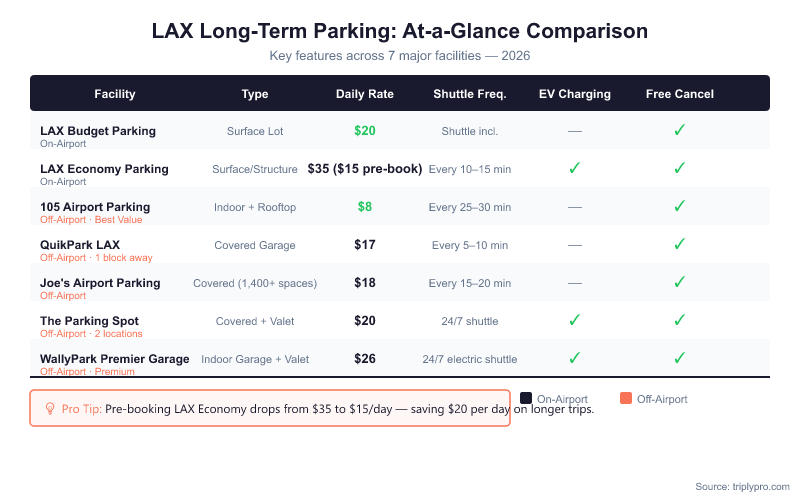The height and width of the screenshot is (500, 800).
Task: Click the orange Off-Airport legend color square
Action: click(626, 399)
